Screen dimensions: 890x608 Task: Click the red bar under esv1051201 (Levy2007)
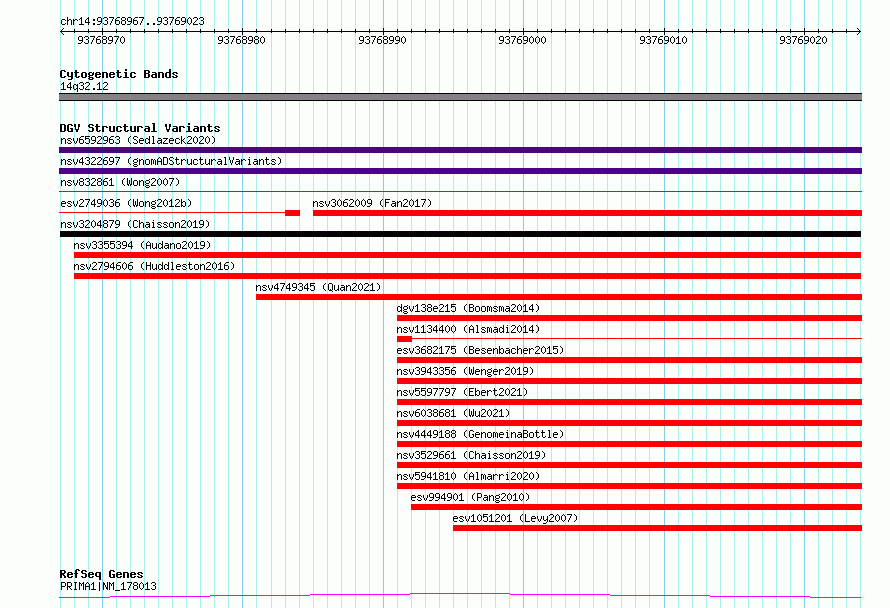[x=657, y=528]
